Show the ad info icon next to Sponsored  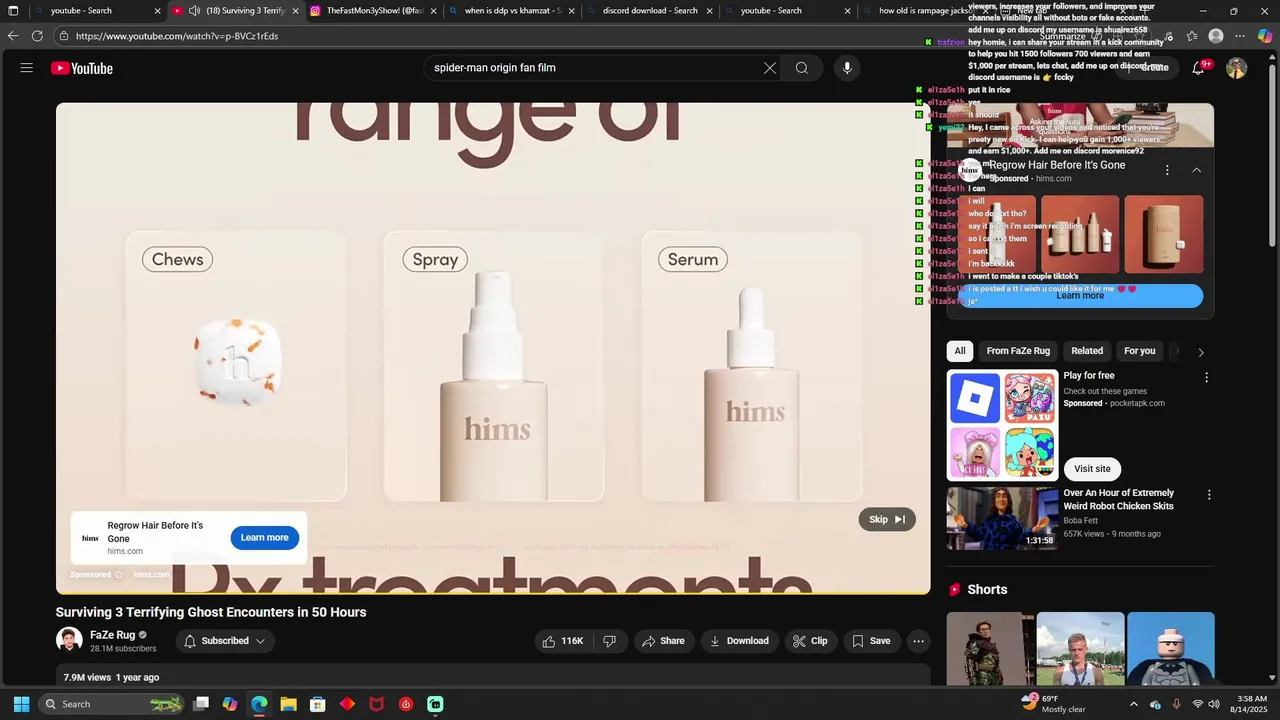tap(118, 575)
